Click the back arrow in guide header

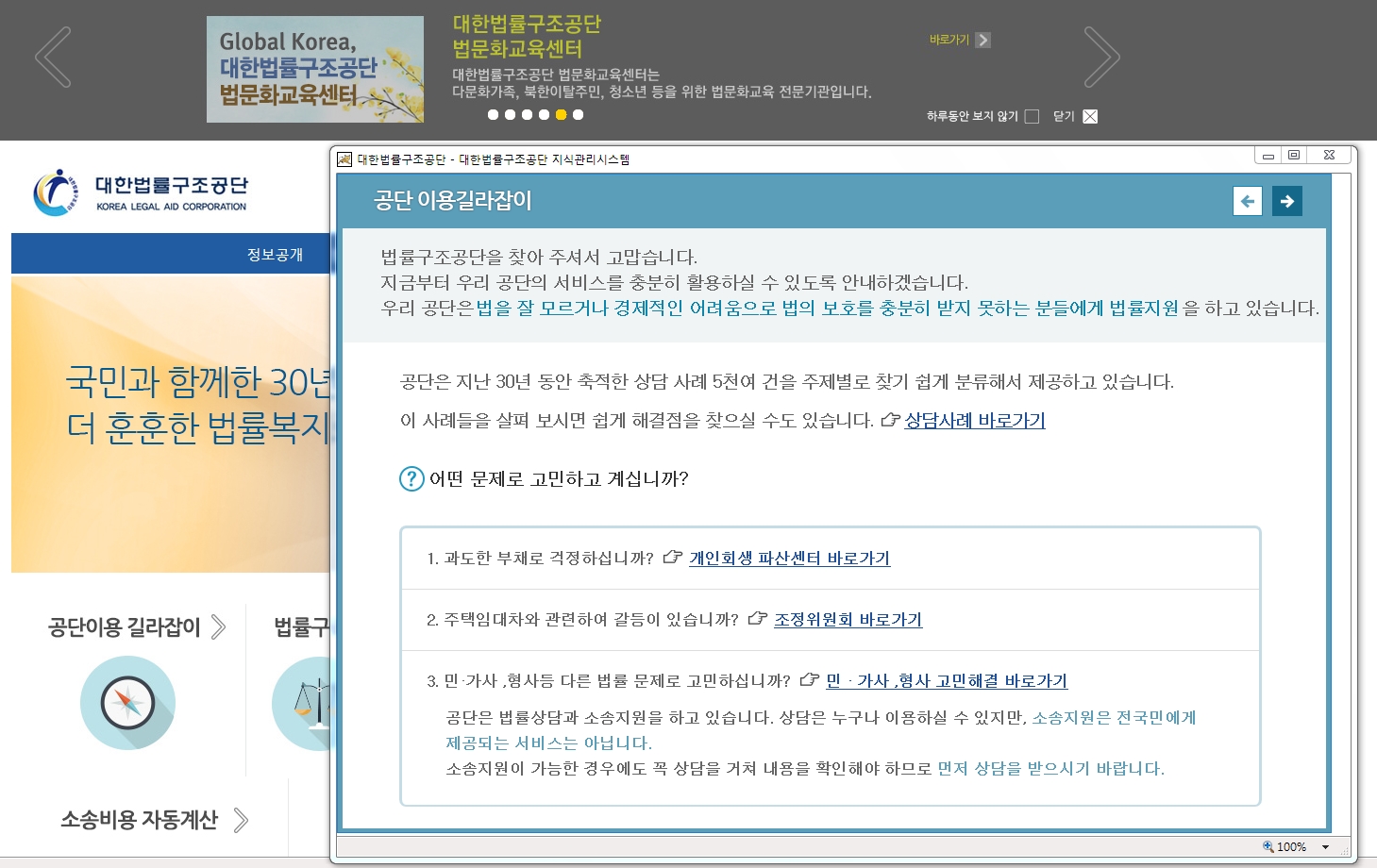coord(1247,201)
